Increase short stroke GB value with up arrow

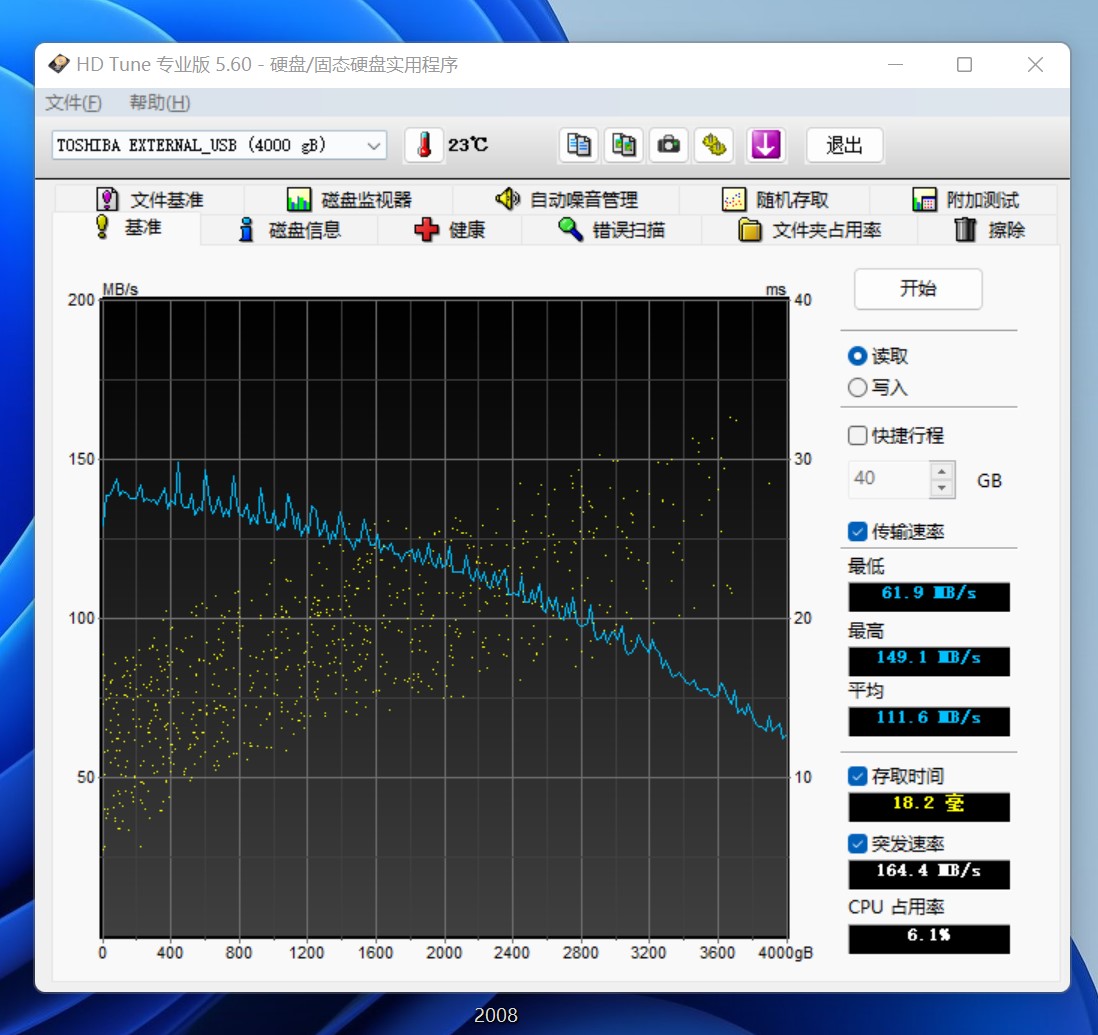pyautogui.click(x=941, y=471)
